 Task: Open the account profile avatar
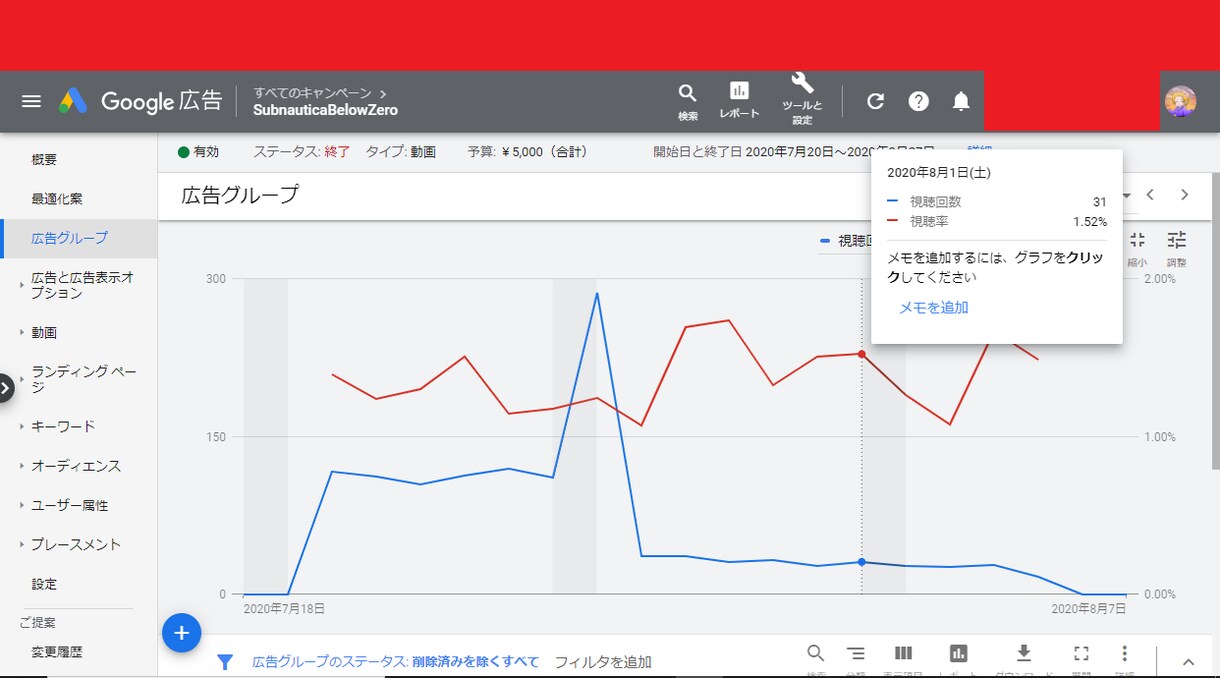[1181, 101]
